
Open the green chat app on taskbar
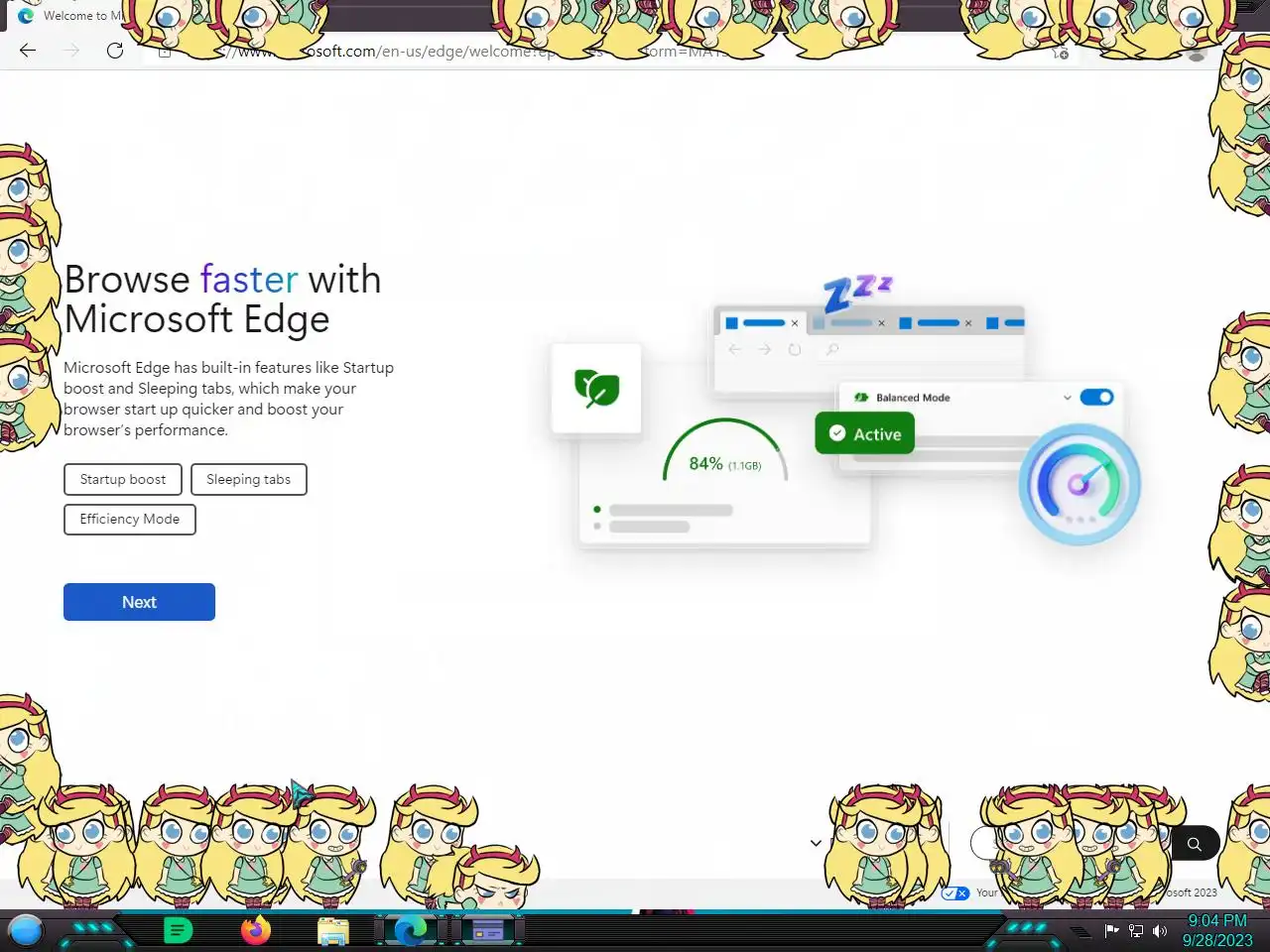coord(178,930)
